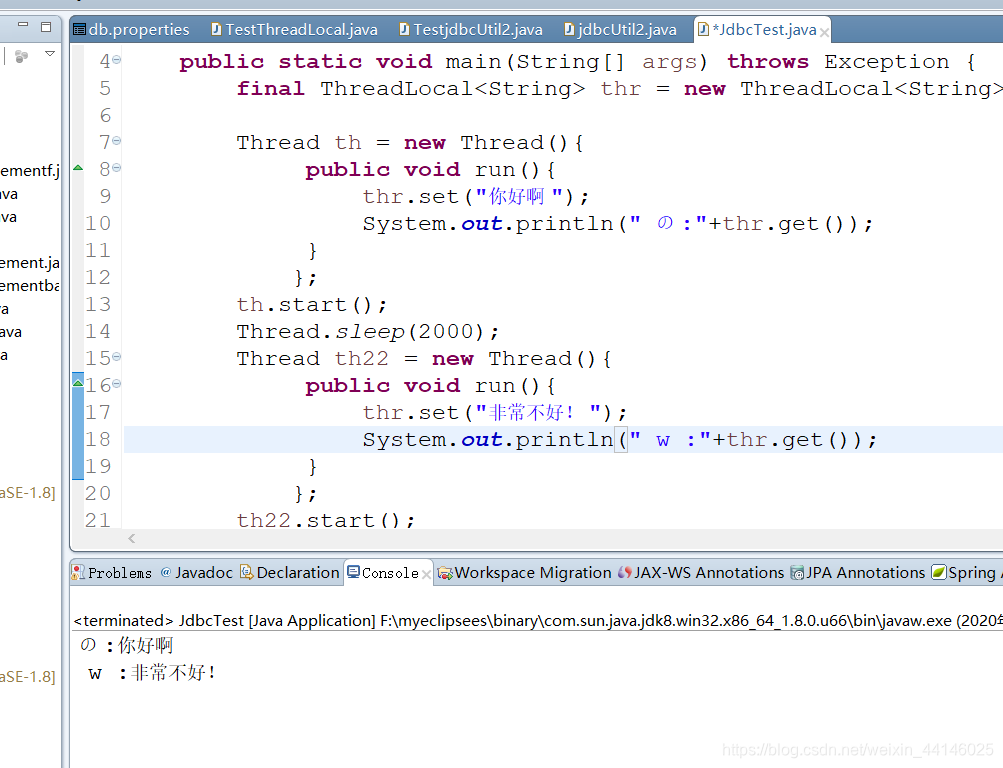This screenshot has height=768, width=1003.
Task: Click the JAX-WS Annotations flame icon
Action: (627, 573)
